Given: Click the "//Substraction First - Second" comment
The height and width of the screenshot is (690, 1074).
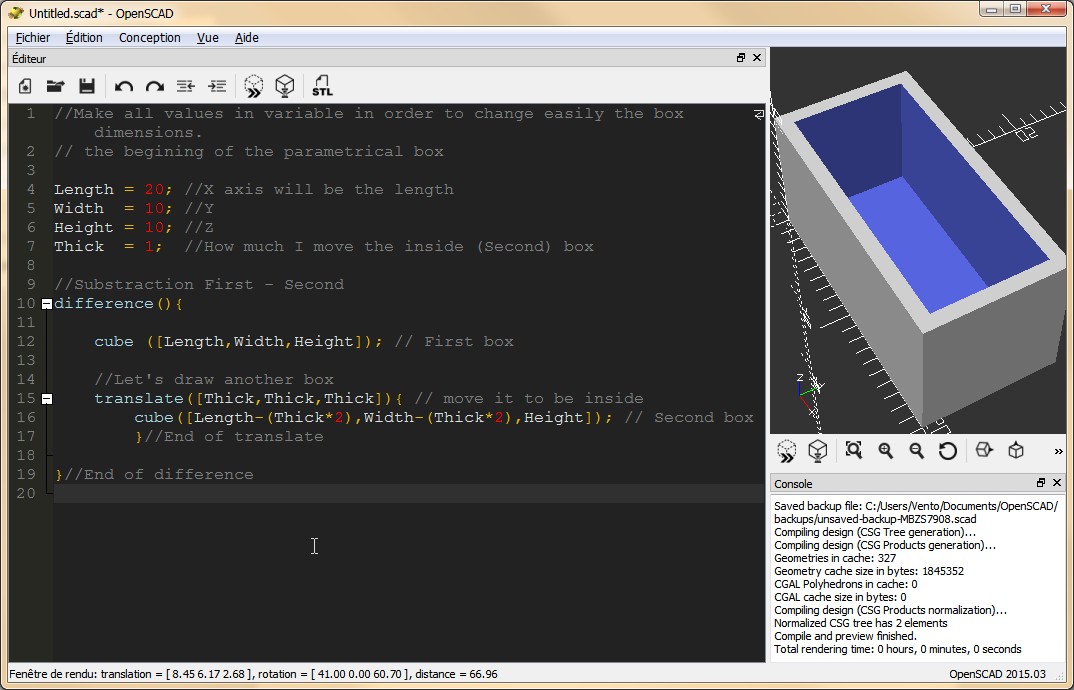Looking at the screenshot, I should coord(199,284).
